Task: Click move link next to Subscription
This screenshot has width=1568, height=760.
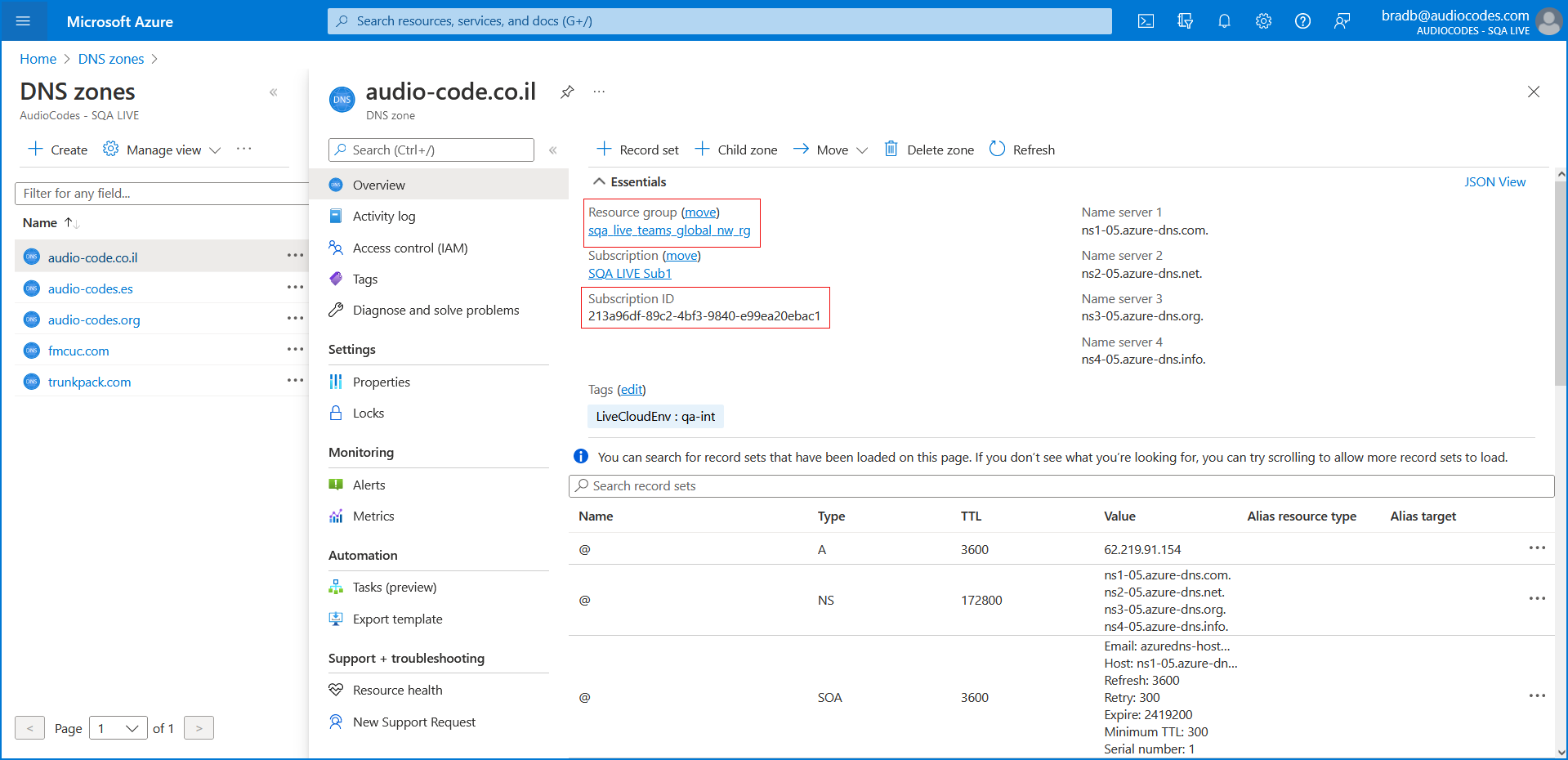Action: click(x=681, y=256)
